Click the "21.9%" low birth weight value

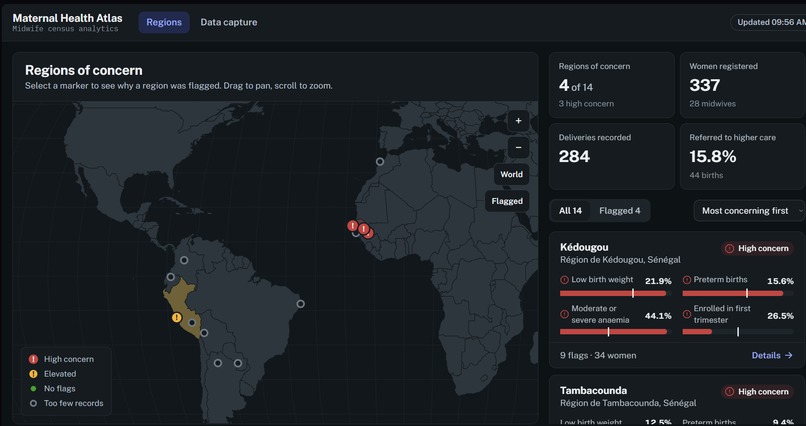(x=658, y=281)
